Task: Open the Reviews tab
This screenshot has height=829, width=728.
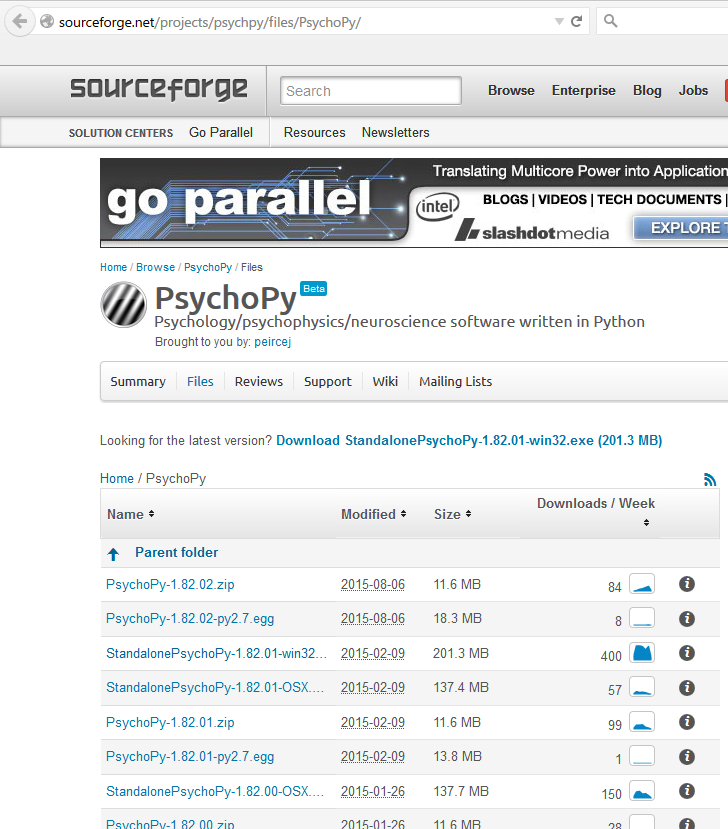Action: (x=259, y=381)
